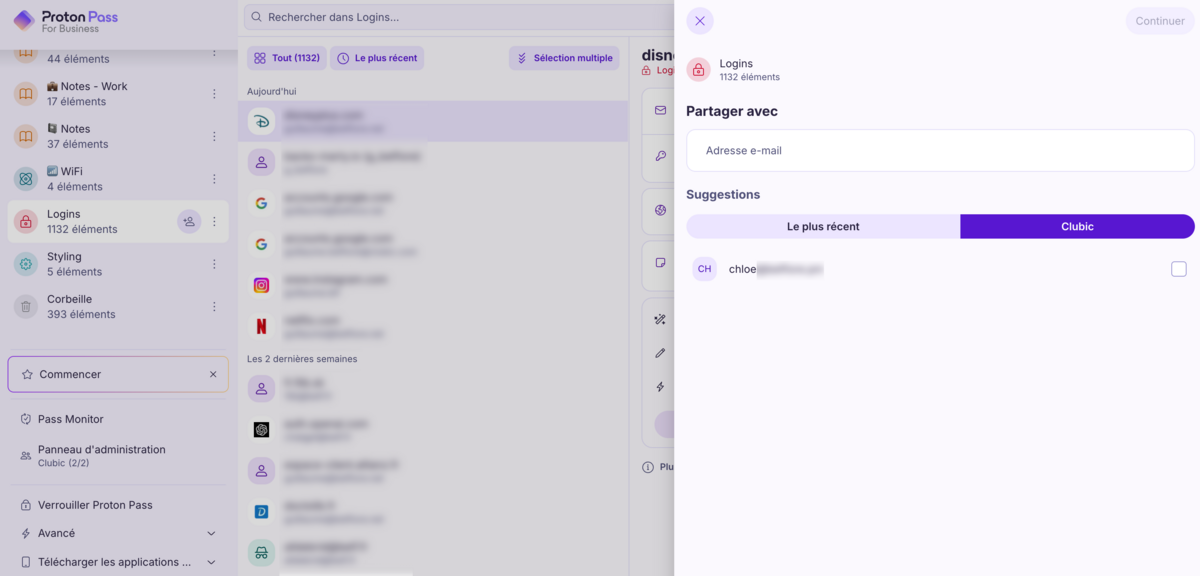
Task: Click 1132 éléments in the share panel header
Action: point(750,77)
